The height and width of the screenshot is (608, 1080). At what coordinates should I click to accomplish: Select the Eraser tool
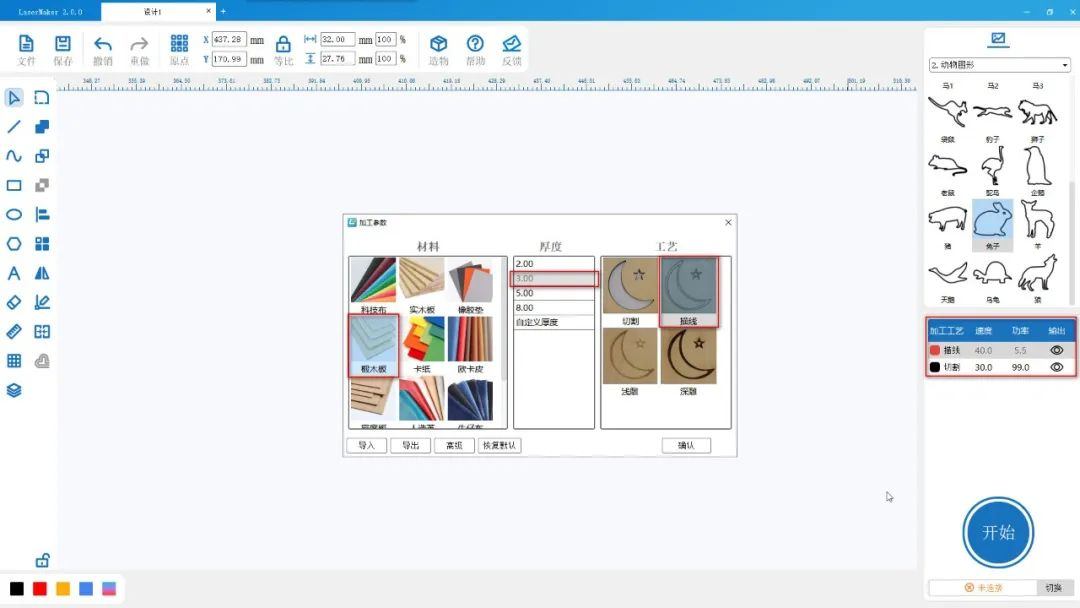pos(14,302)
